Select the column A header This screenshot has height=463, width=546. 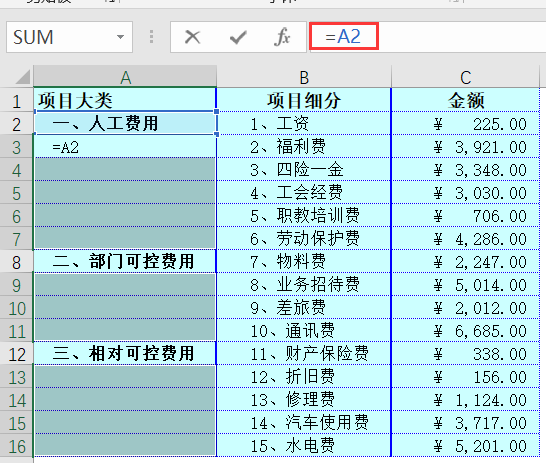(125, 77)
